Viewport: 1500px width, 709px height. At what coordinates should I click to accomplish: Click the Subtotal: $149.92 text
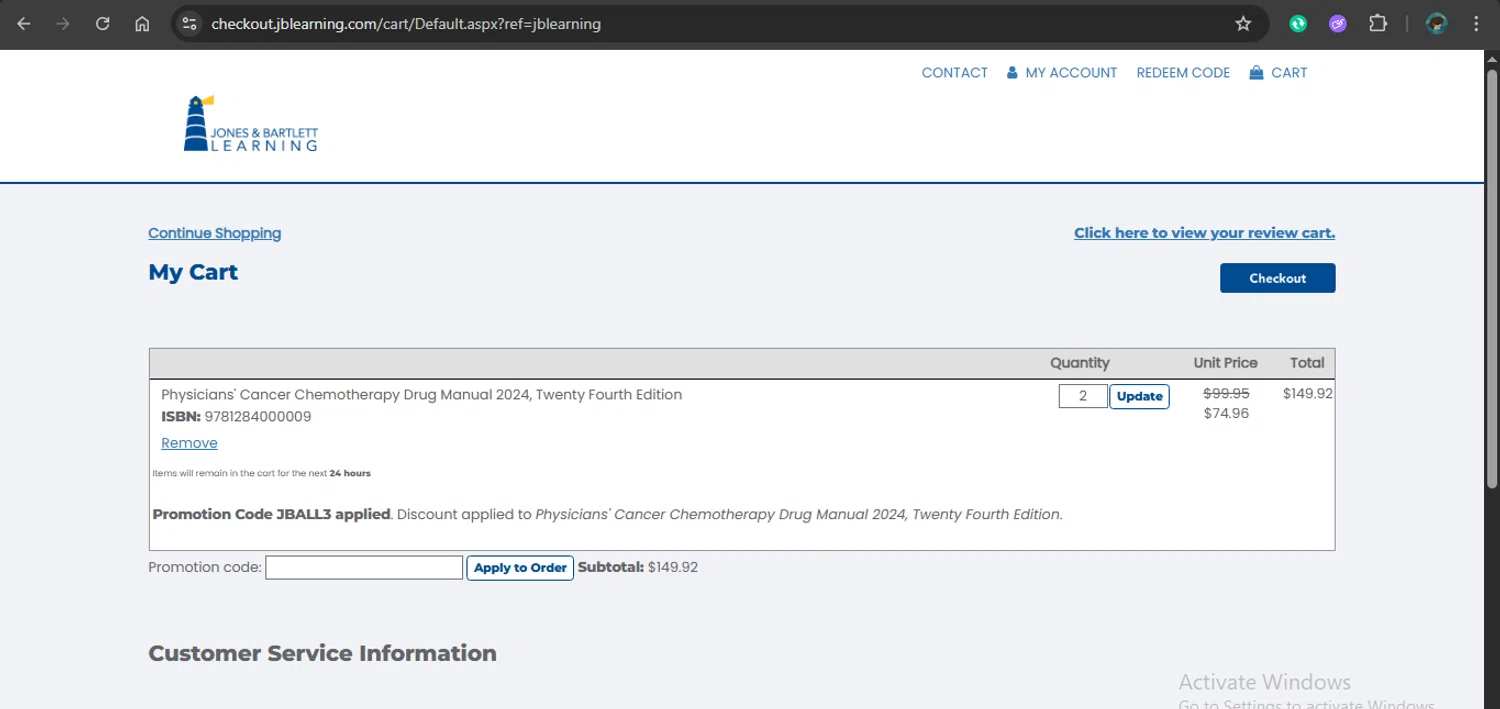coord(638,567)
